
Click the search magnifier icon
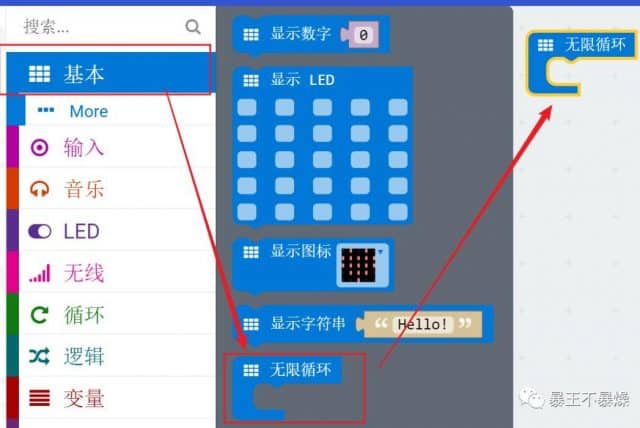(x=193, y=27)
